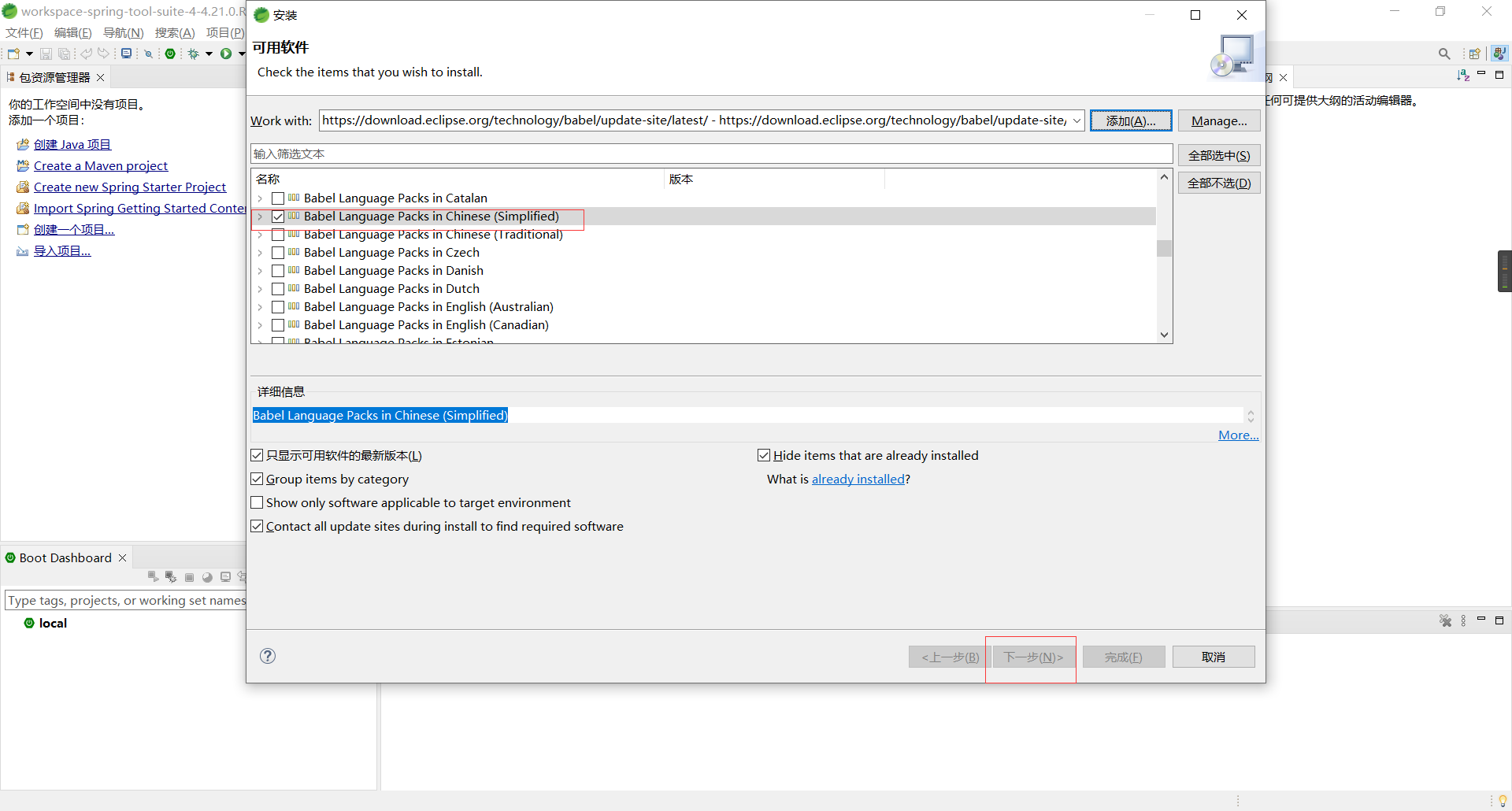
Task: Click the help question mark icon in dialog
Action: [x=268, y=656]
